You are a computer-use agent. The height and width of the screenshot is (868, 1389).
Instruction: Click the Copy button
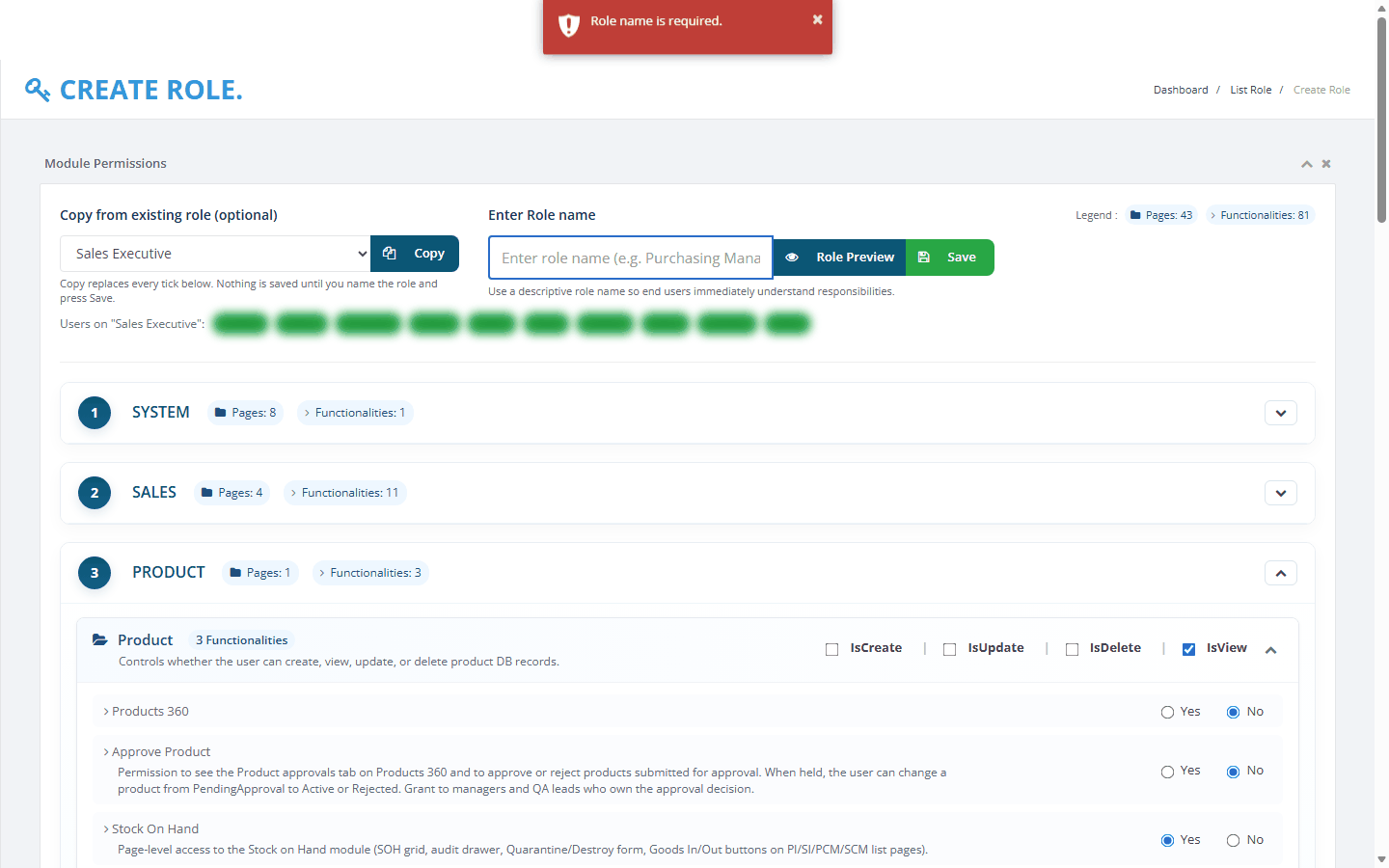tap(415, 254)
